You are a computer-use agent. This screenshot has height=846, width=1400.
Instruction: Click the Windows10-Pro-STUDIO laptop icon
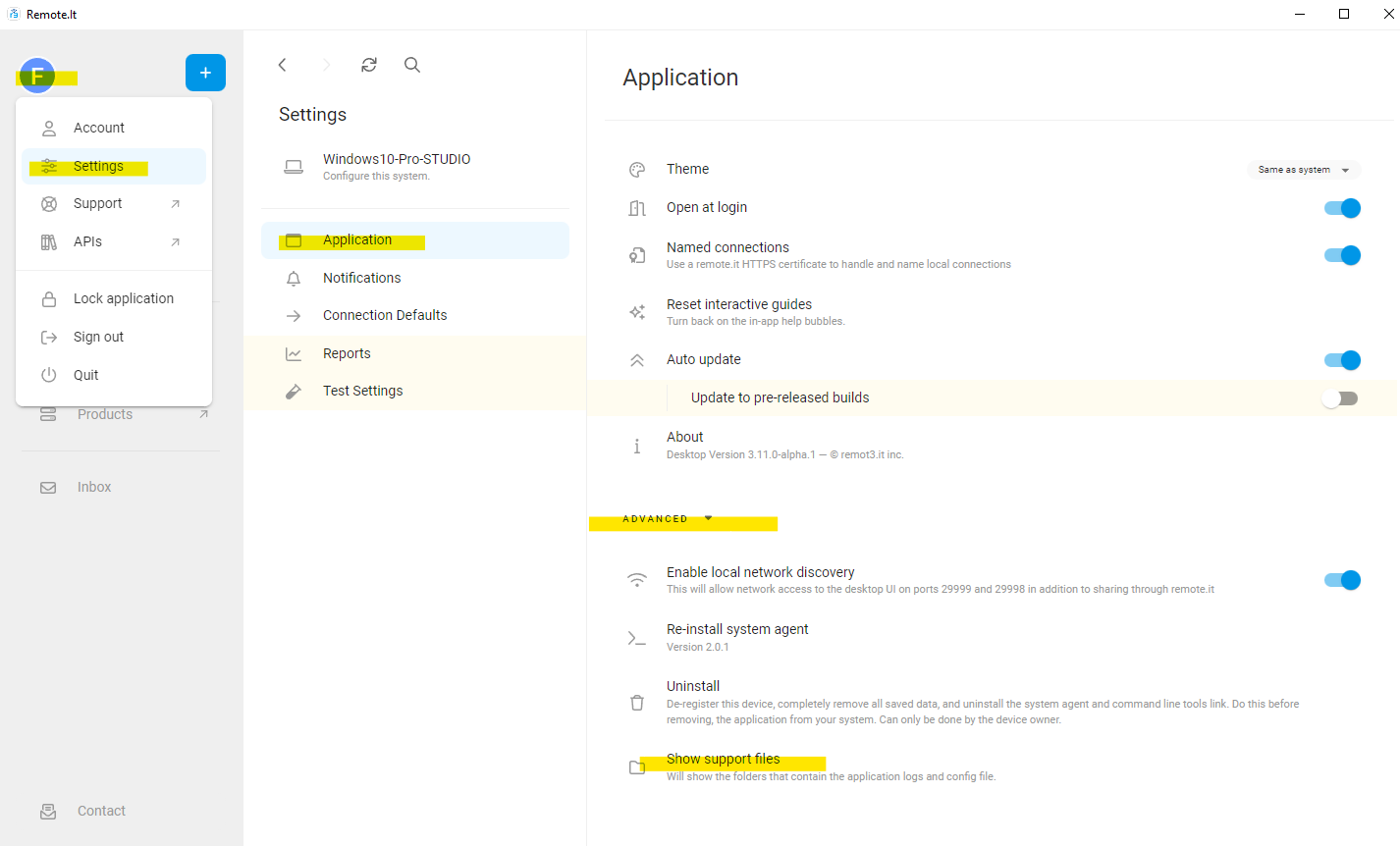pyautogui.click(x=294, y=167)
